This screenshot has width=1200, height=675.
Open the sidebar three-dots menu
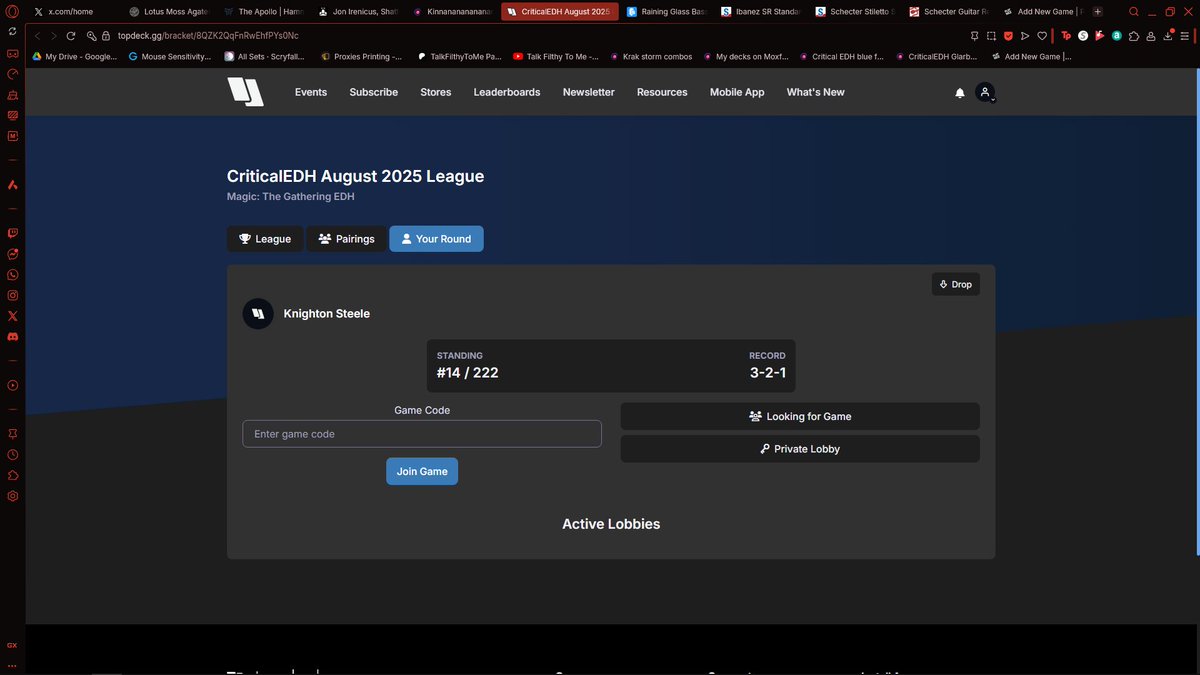click(x=12, y=664)
